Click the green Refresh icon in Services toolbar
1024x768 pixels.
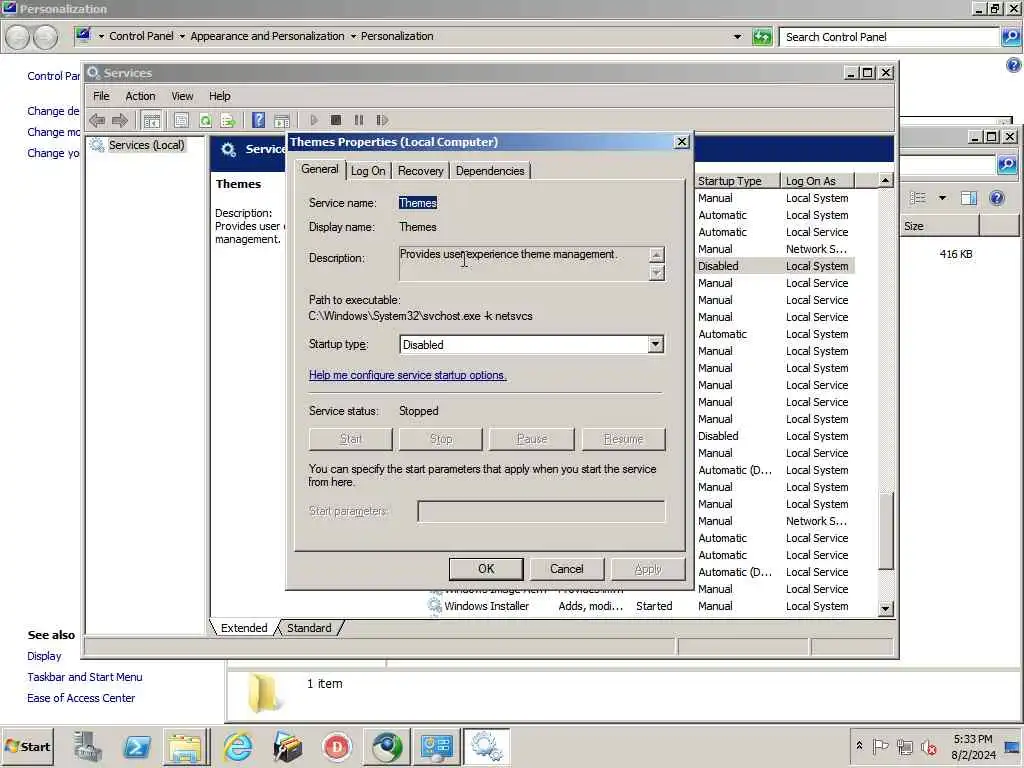(205, 120)
